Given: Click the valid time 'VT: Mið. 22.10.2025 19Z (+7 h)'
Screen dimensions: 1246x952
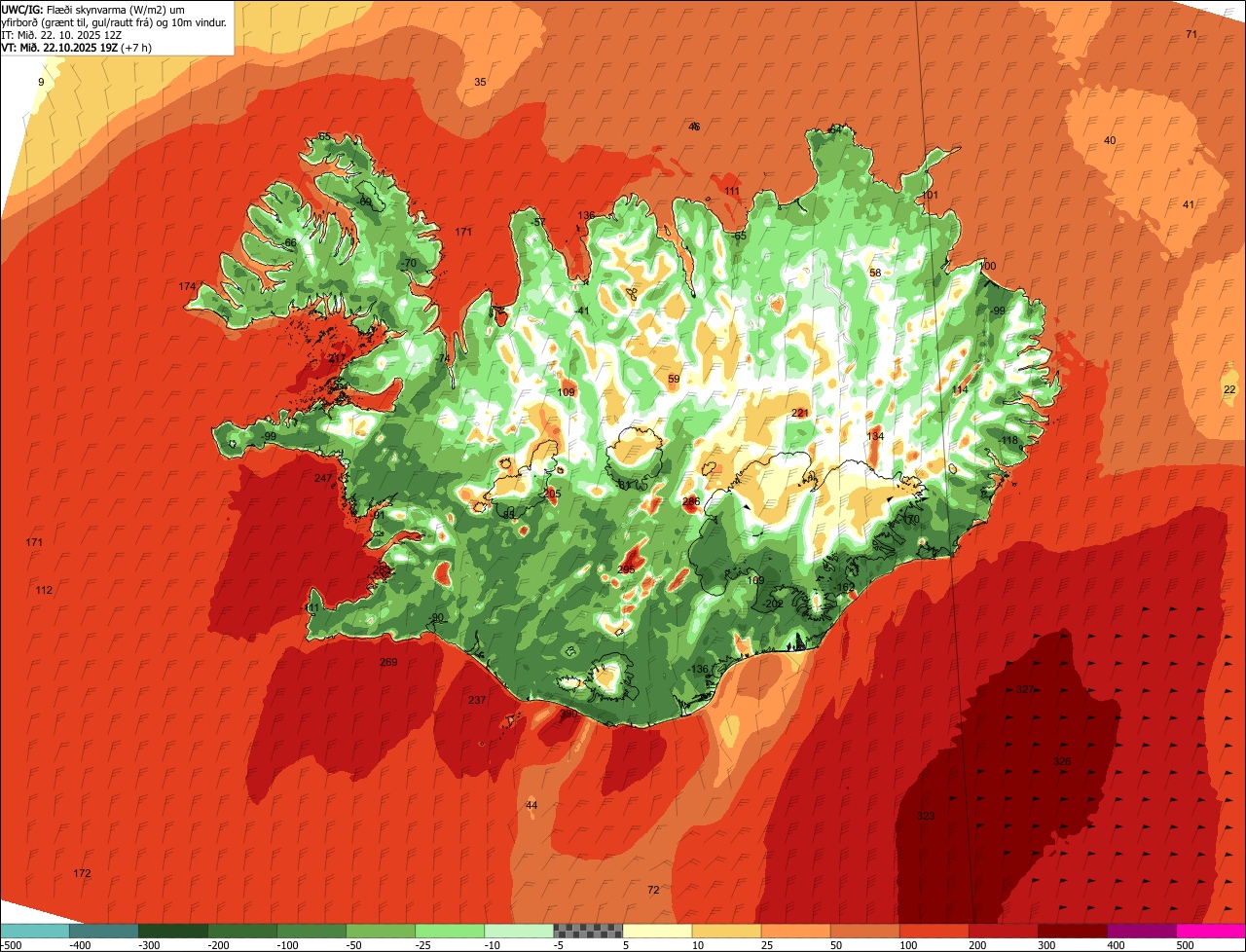Looking at the screenshot, I should 77,48.
